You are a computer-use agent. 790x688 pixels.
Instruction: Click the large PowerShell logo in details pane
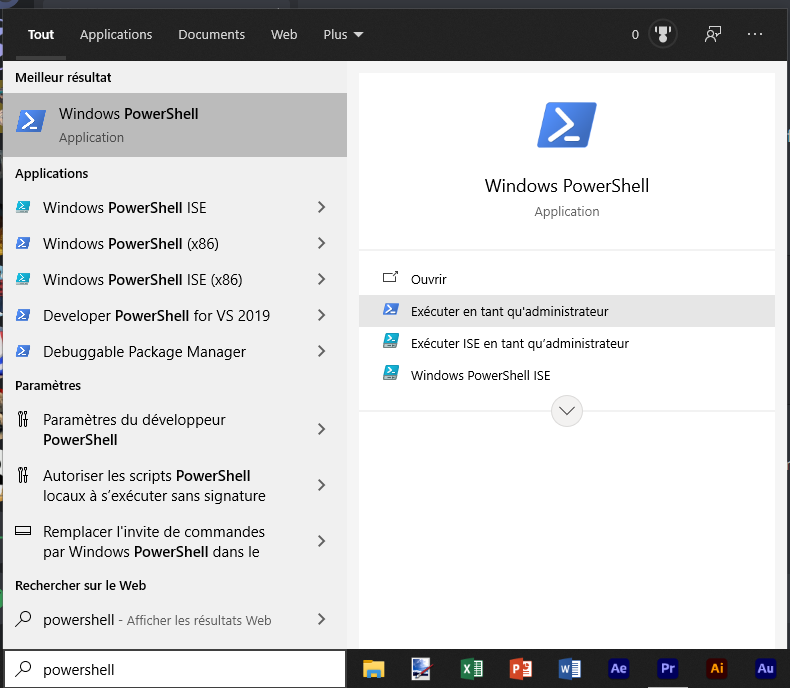[567, 125]
